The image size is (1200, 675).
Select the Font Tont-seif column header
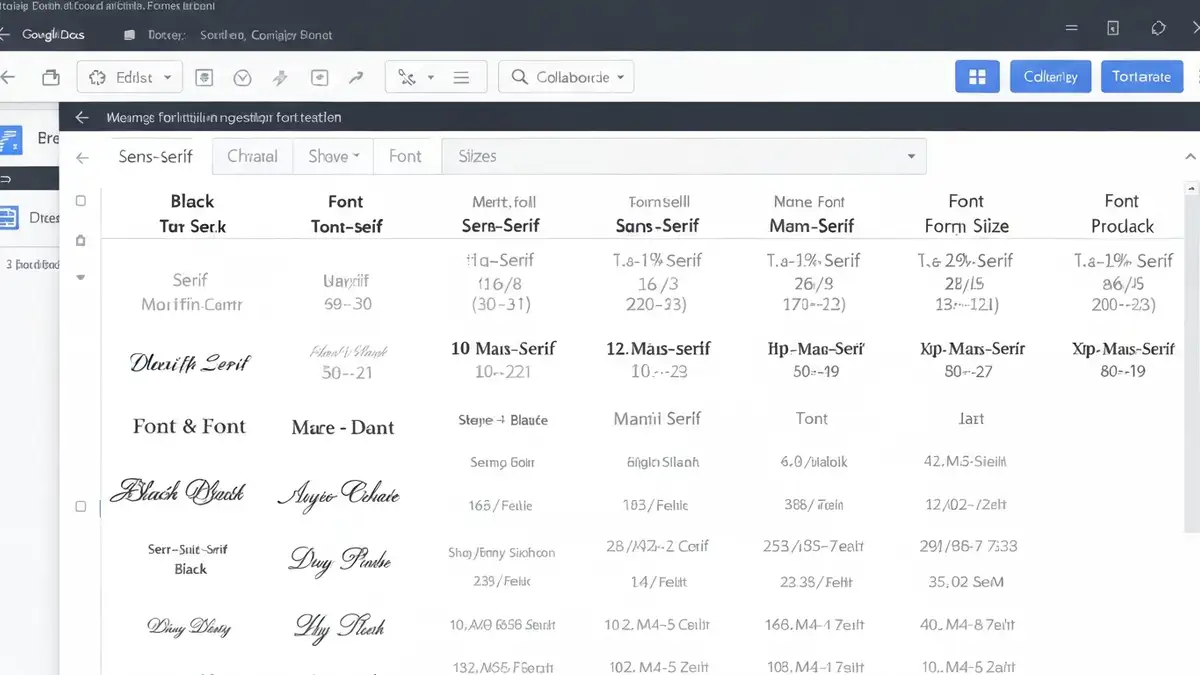(x=346, y=214)
